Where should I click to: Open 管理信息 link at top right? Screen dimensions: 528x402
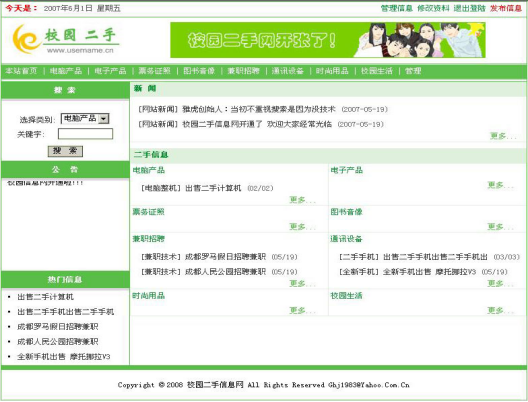click(396, 8)
